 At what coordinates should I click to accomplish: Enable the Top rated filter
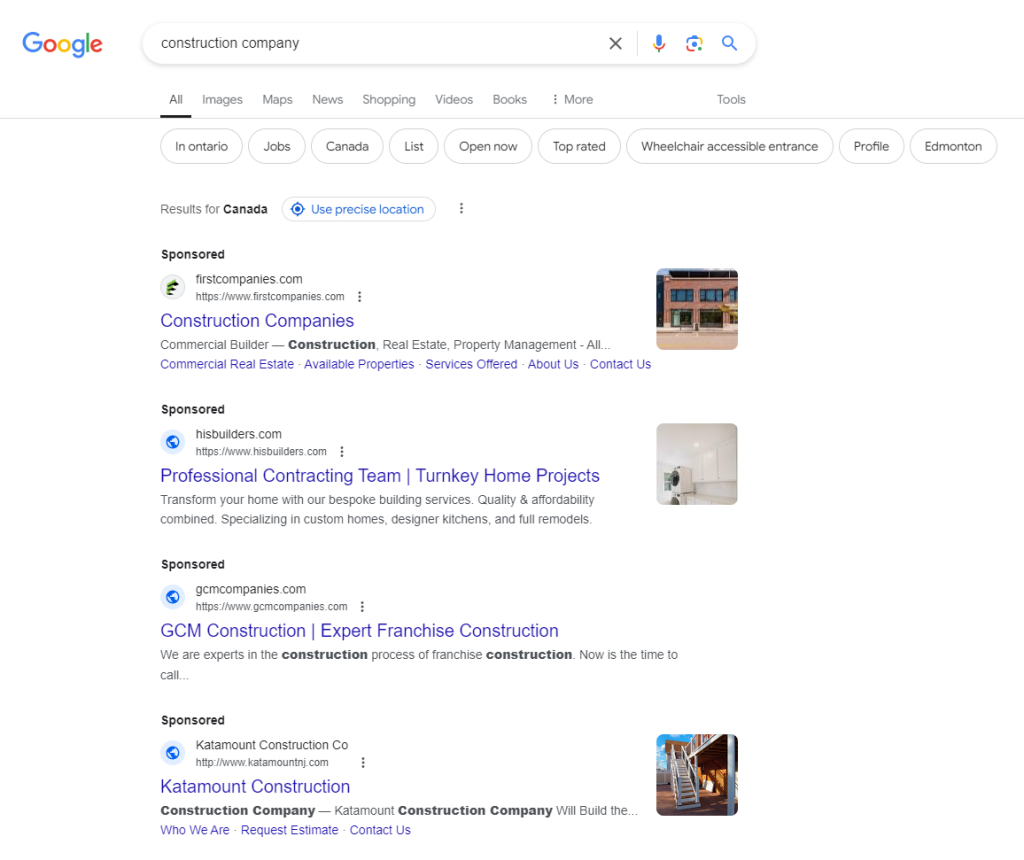[x=578, y=146]
